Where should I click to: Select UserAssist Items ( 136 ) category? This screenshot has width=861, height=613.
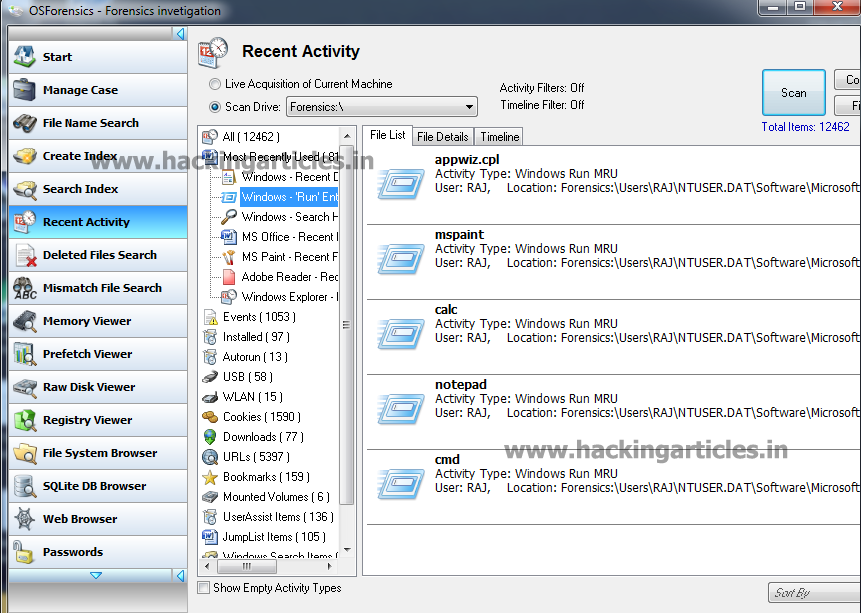[x=269, y=517]
